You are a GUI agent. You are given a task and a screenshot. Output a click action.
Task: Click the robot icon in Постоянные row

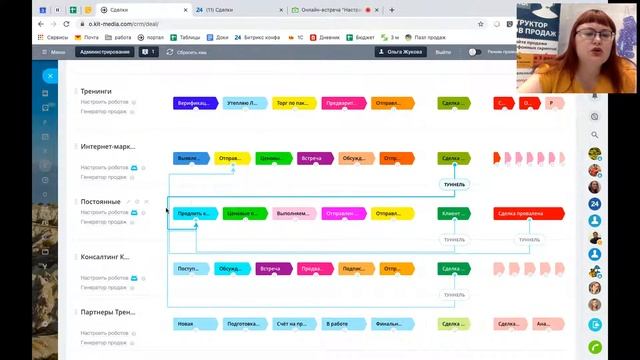[134, 213]
